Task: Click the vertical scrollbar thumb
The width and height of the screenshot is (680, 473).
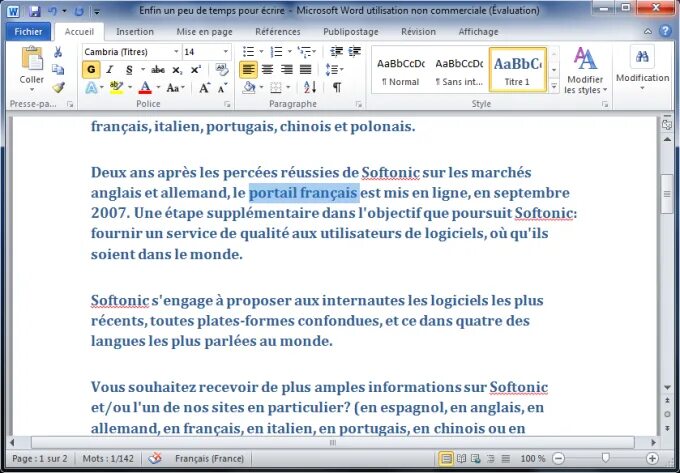Action: [667, 193]
